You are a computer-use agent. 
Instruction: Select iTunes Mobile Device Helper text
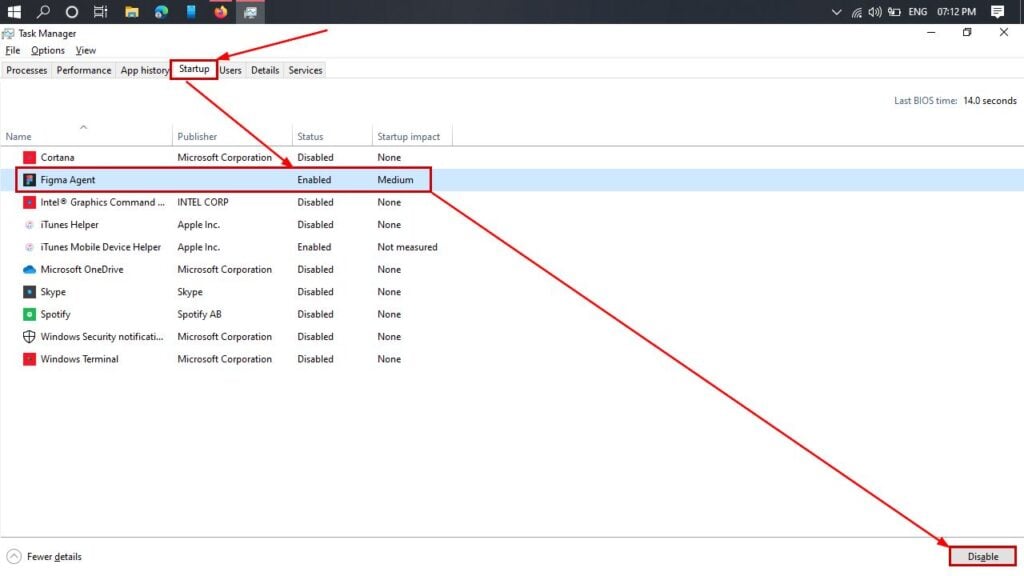click(x=101, y=247)
